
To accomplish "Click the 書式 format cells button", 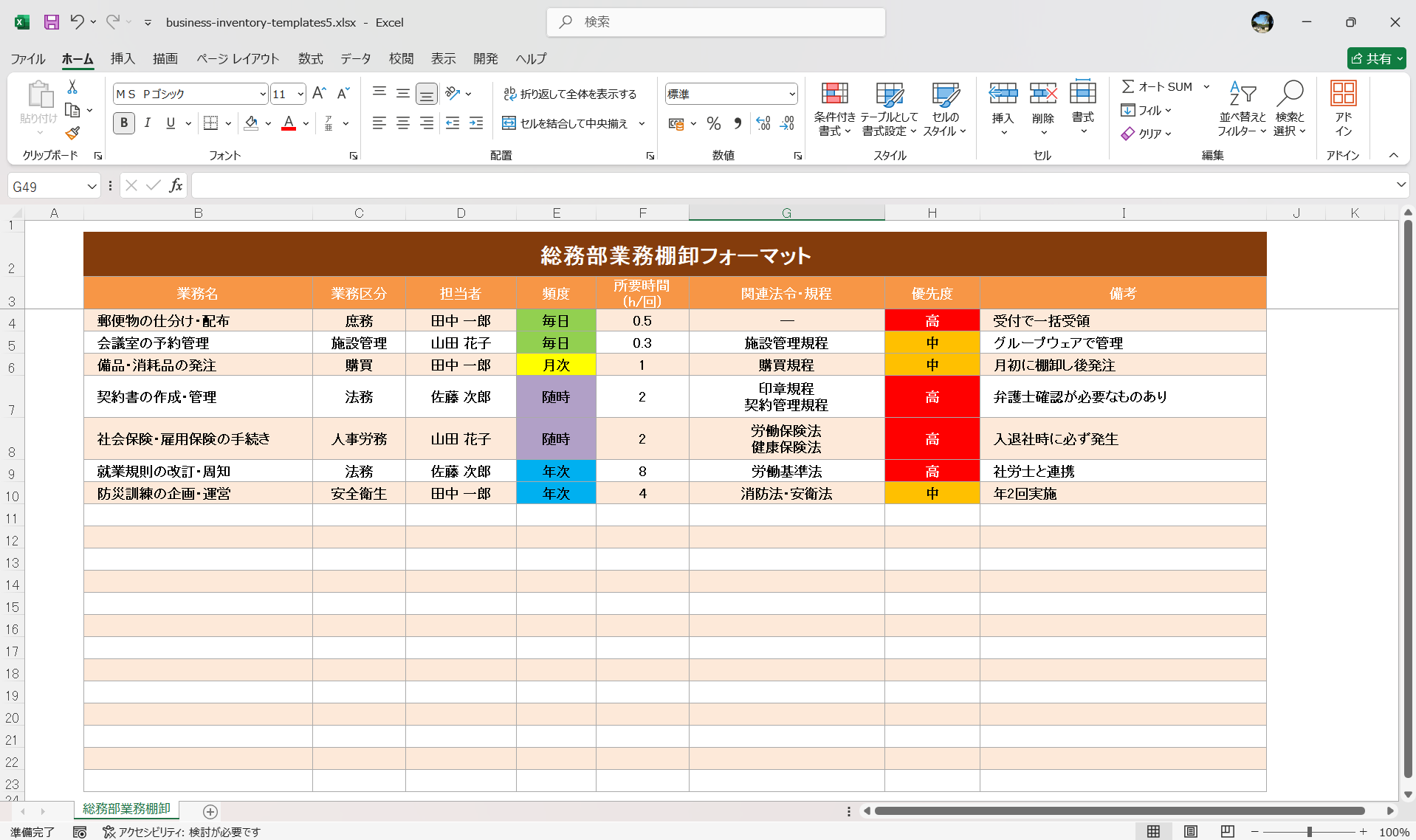I will [x=1083, y=109].
